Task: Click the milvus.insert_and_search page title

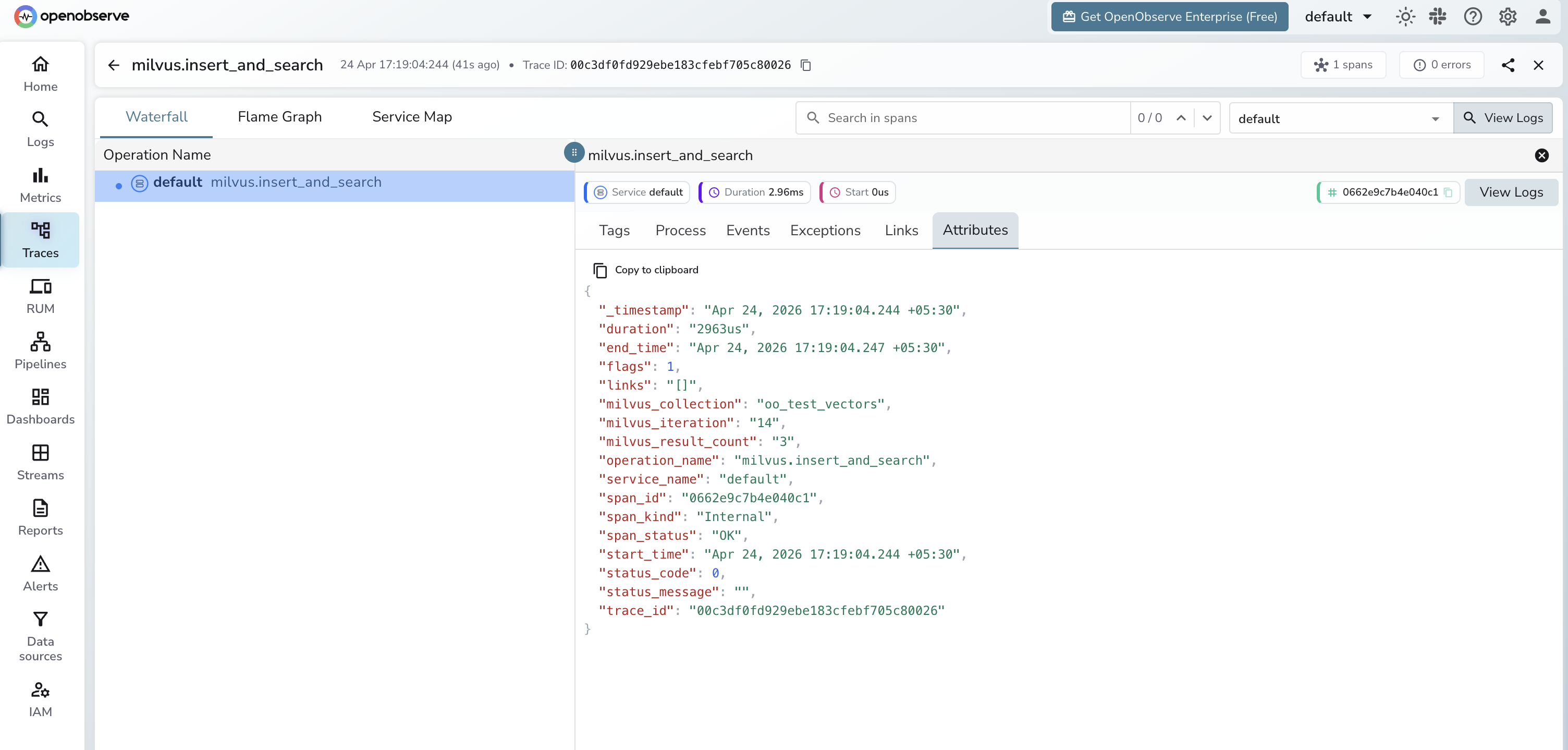Action: coord(227,65)
